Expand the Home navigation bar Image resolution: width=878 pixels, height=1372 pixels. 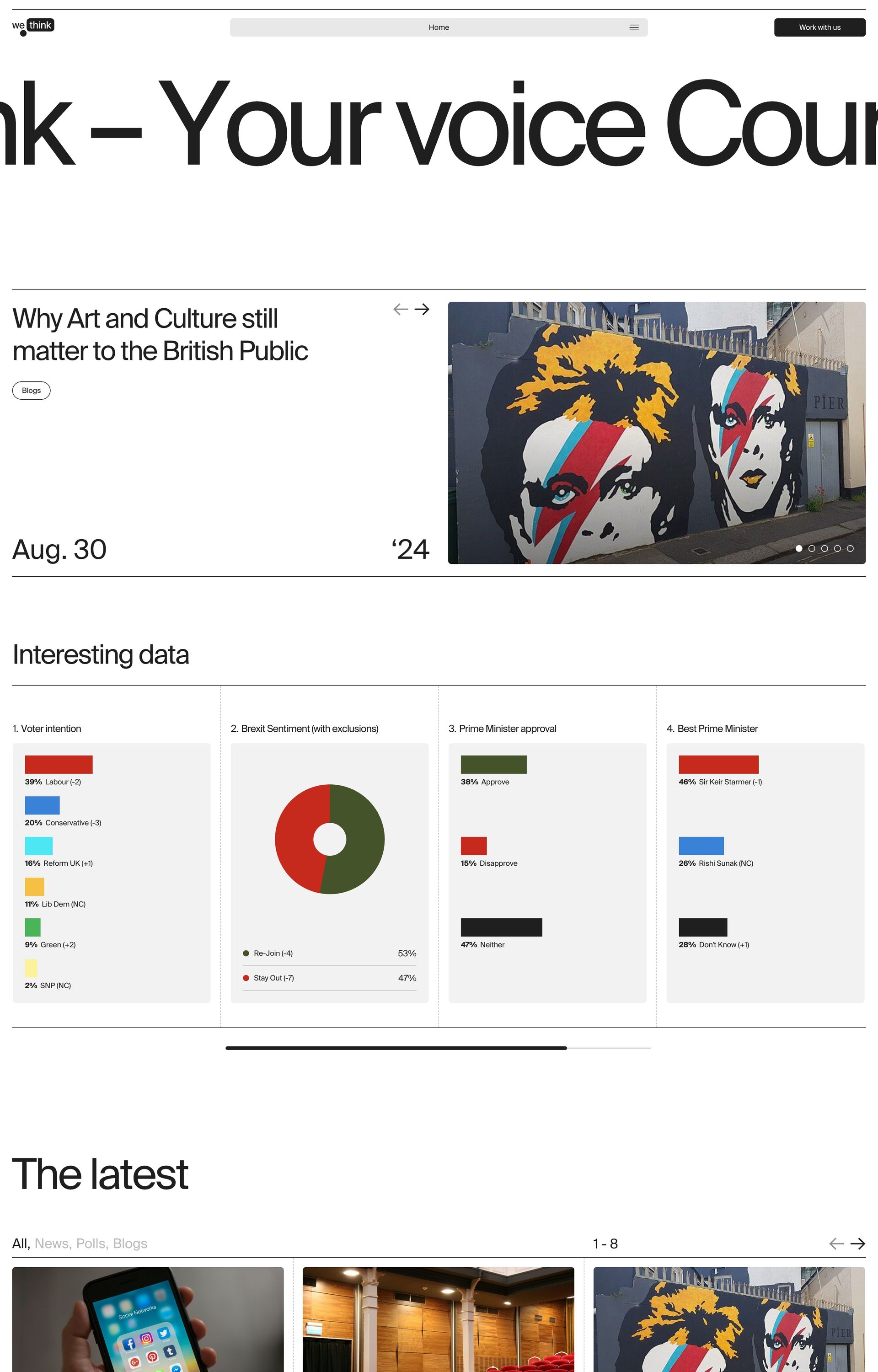point(439,27)
